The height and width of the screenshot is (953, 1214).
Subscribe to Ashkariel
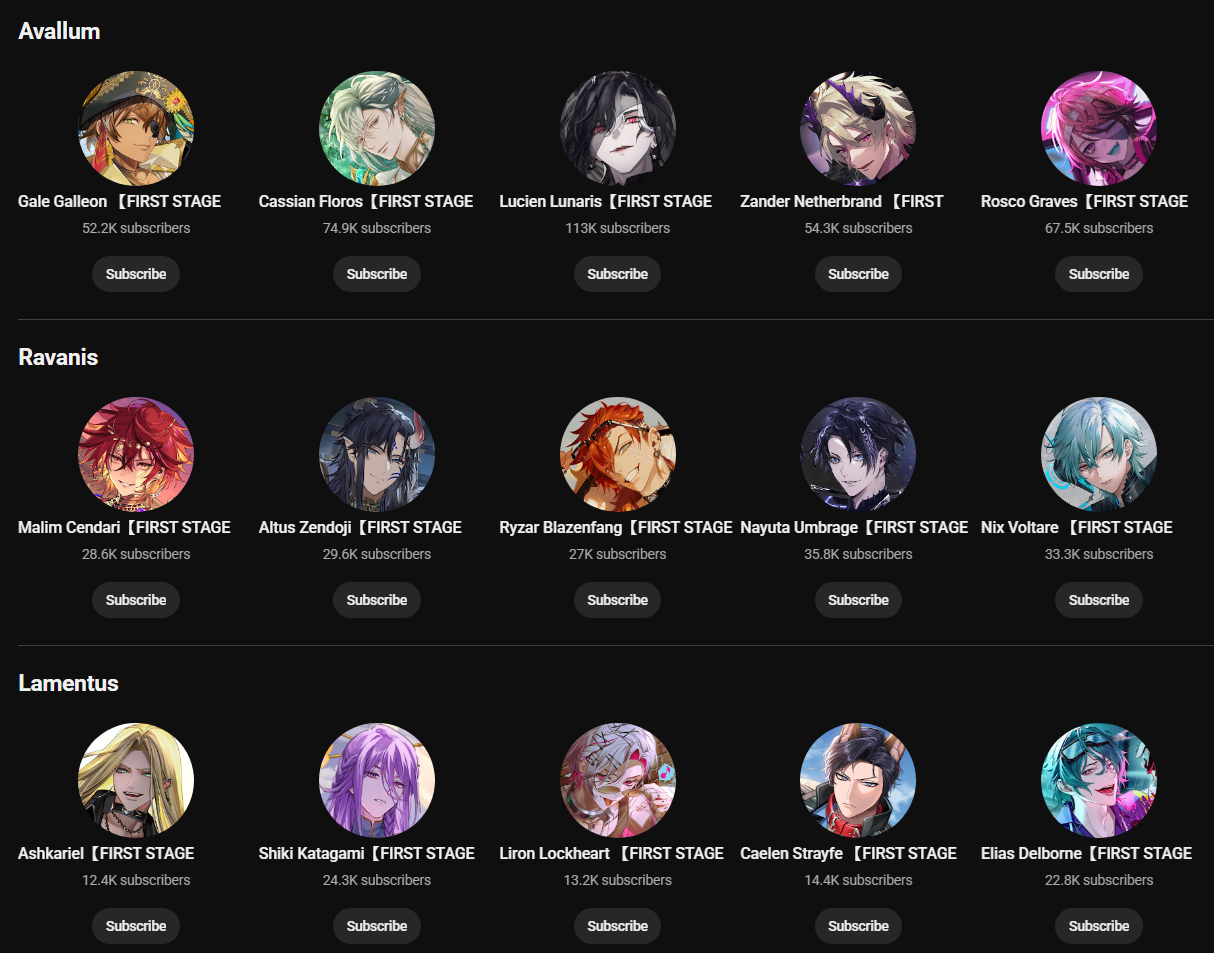pyautogui.click(x=136, y=926)
